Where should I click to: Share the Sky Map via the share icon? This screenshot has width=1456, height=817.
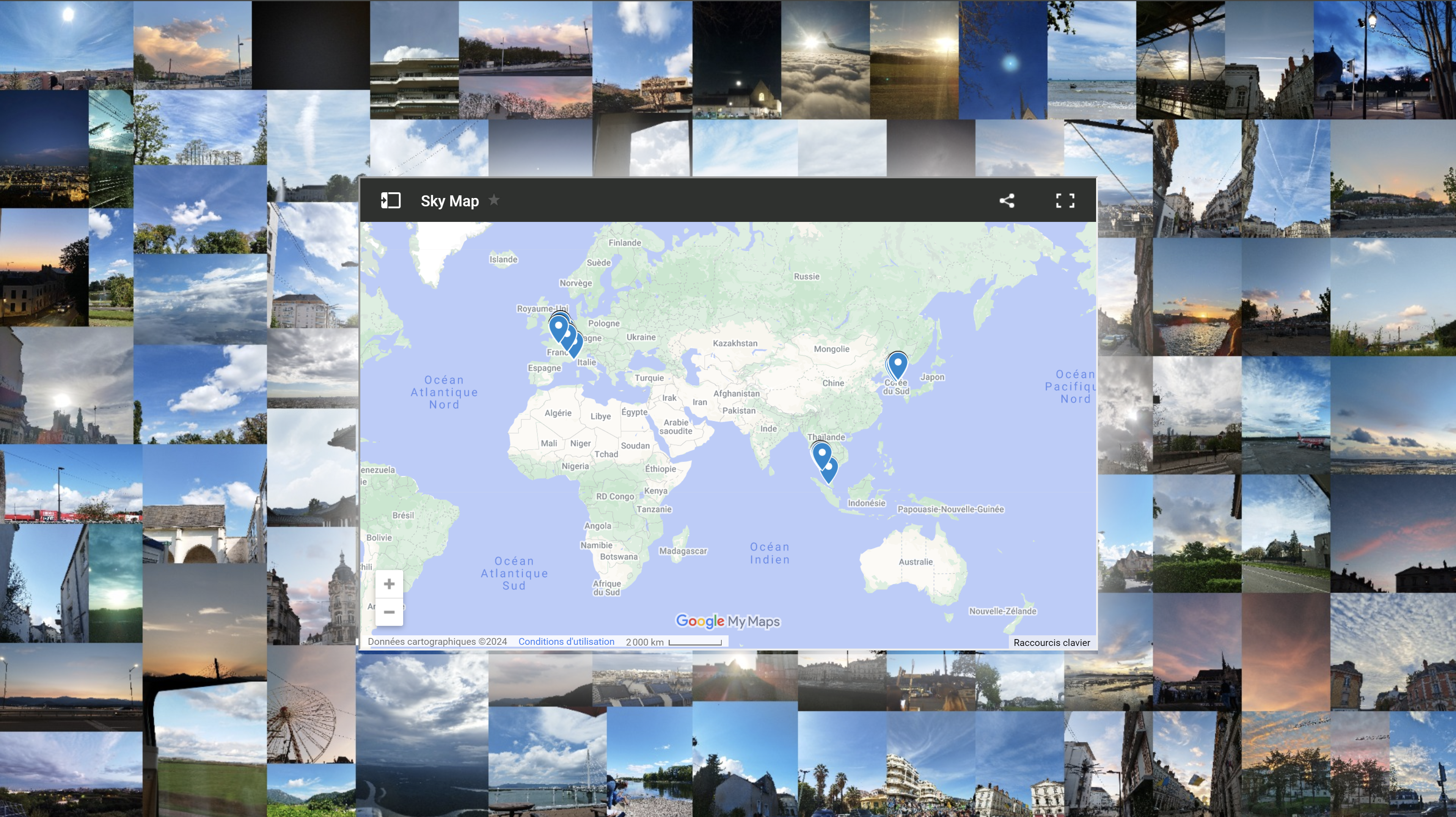[1007, 200]
